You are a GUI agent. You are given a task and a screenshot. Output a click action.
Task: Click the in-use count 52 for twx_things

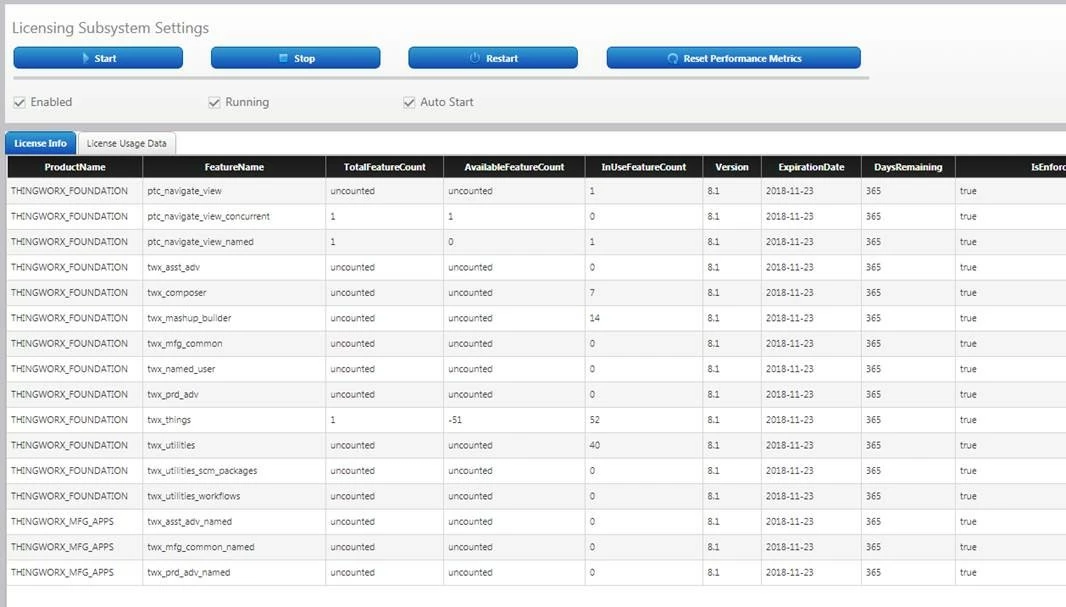click(x=595, y=420)
